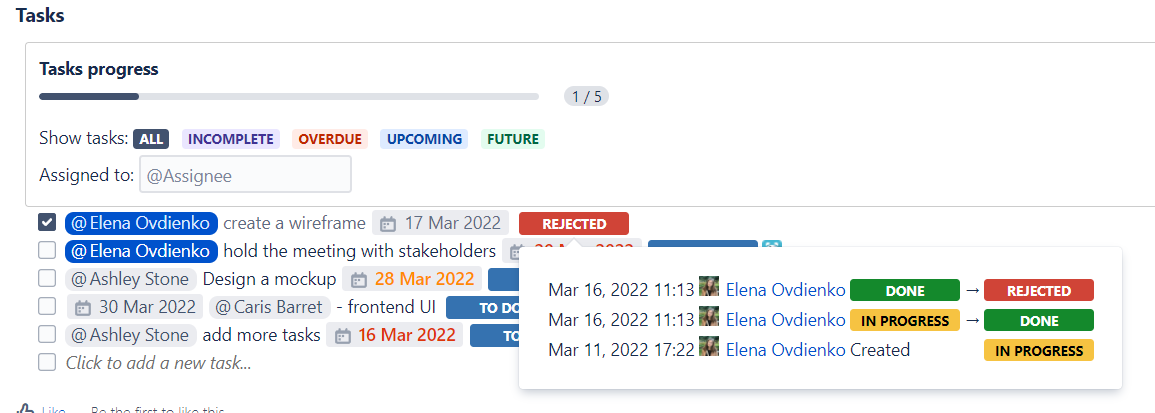The width and height of the screenshot is (1155, 413).
Task: Click the avatar in the In Progress to Done entry
Action: (709, 319)
